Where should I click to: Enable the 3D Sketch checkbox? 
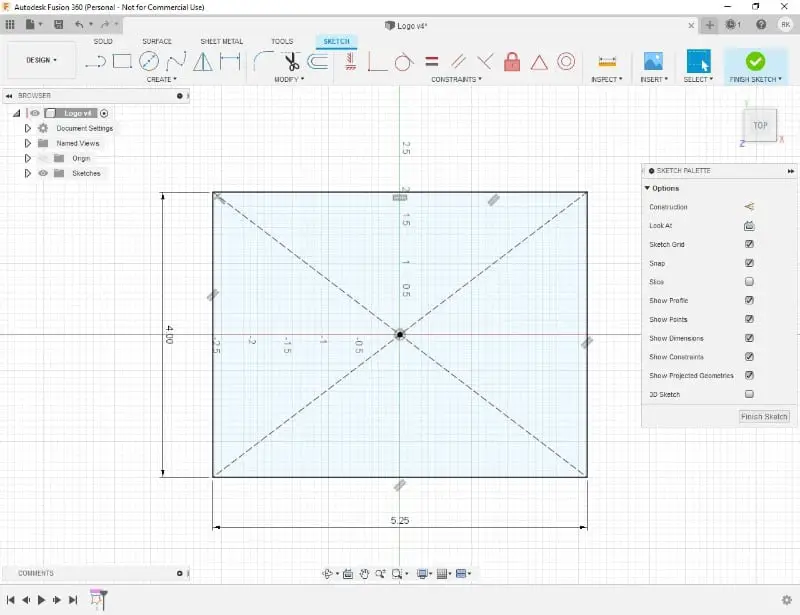[x=749, y=394]
